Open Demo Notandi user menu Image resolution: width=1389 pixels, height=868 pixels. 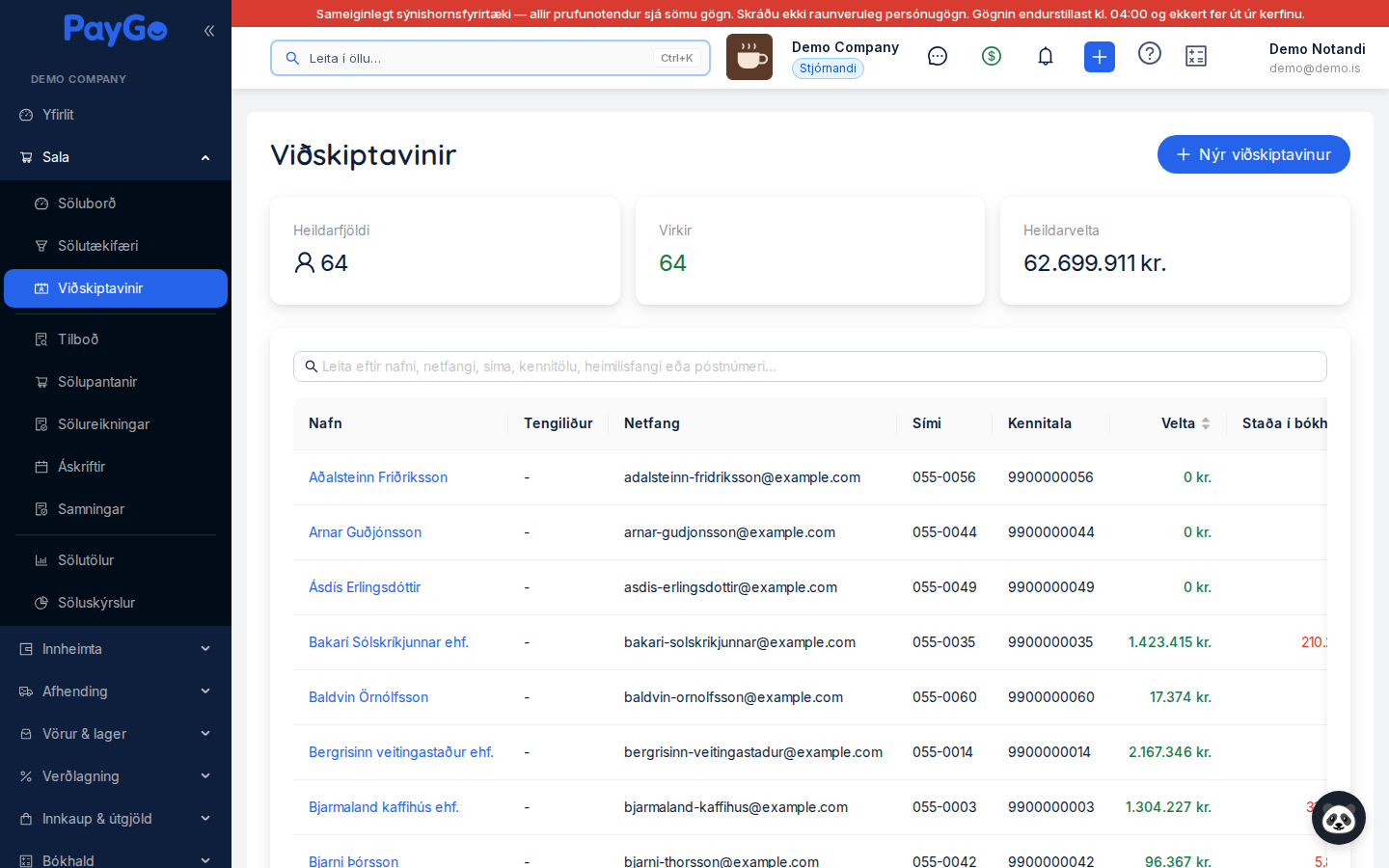(x=1317, y=58)
